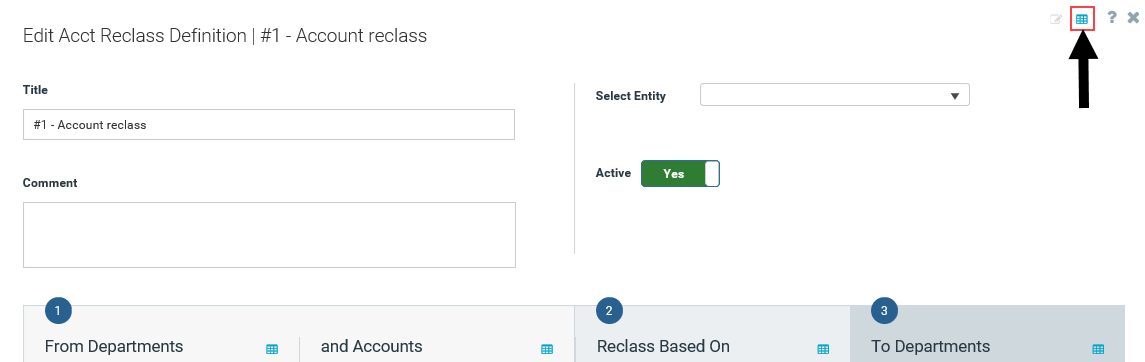Viewport: 1145px width, 362px height.
Task: Open help via the question mark icon
Action: point(1111,18)
